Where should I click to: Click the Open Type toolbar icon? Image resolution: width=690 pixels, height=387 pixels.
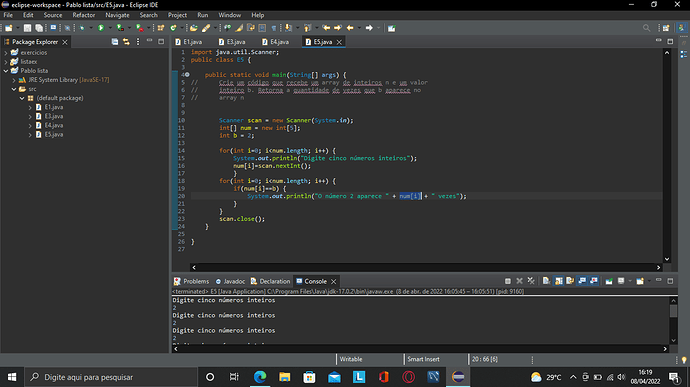pos(194,28)
